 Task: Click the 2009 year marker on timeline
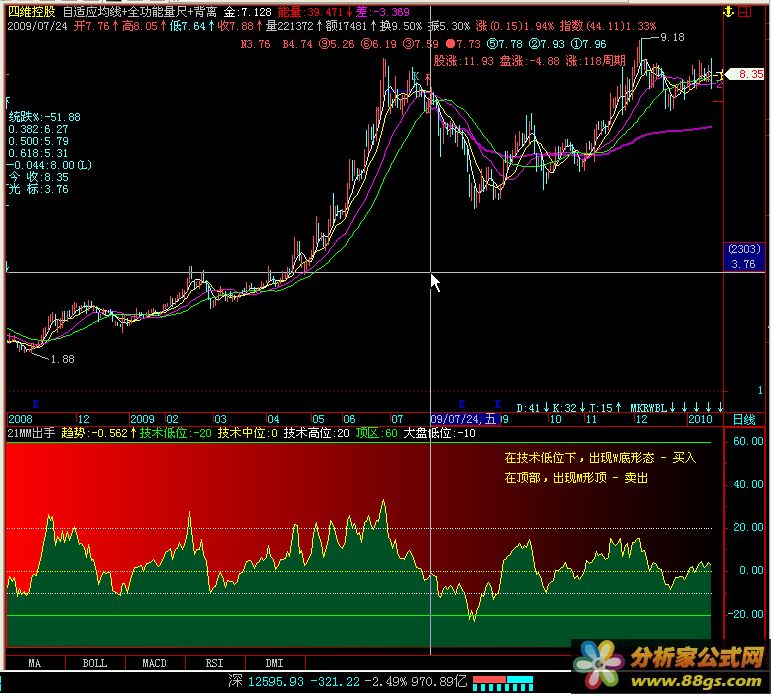click(142, 419)
